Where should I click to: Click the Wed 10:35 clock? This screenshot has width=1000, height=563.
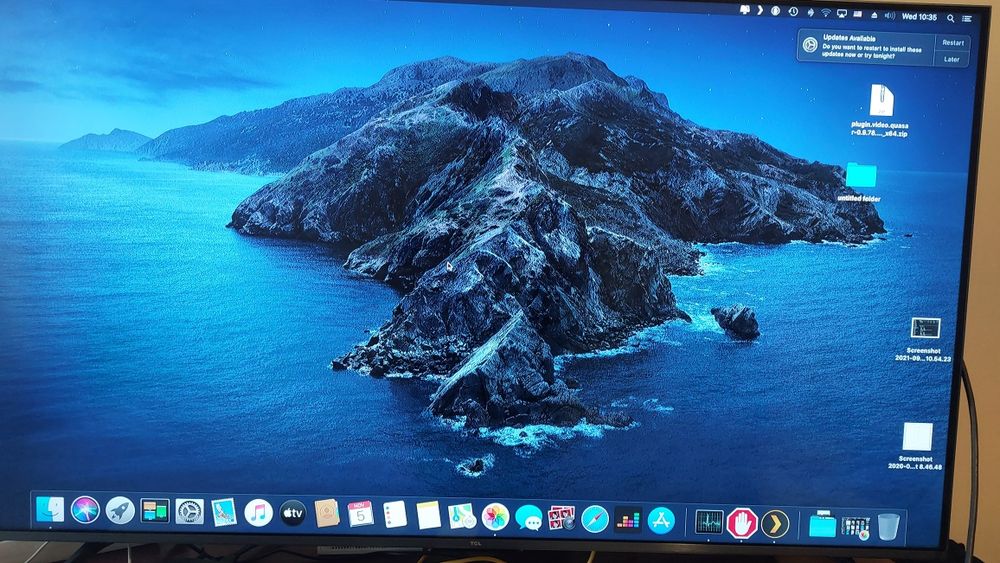[x=919, y=17]
